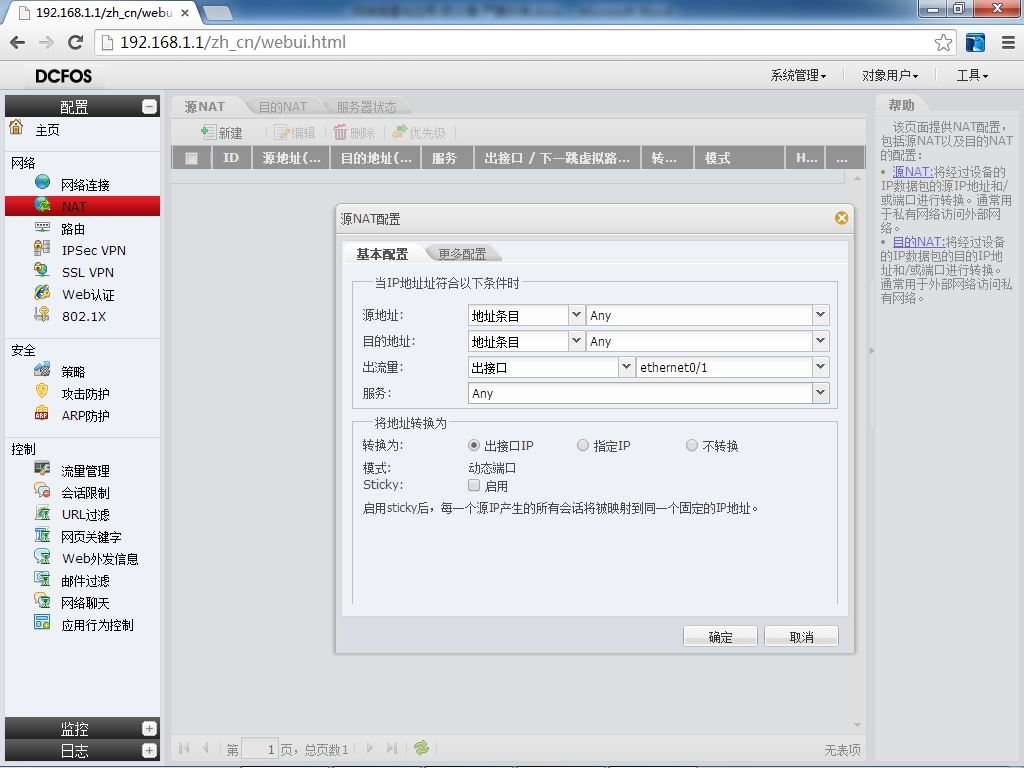This screenshot has width=1024, height=768.
Task: Select the NAT icon in sidebar
Action: pos(42,205)
